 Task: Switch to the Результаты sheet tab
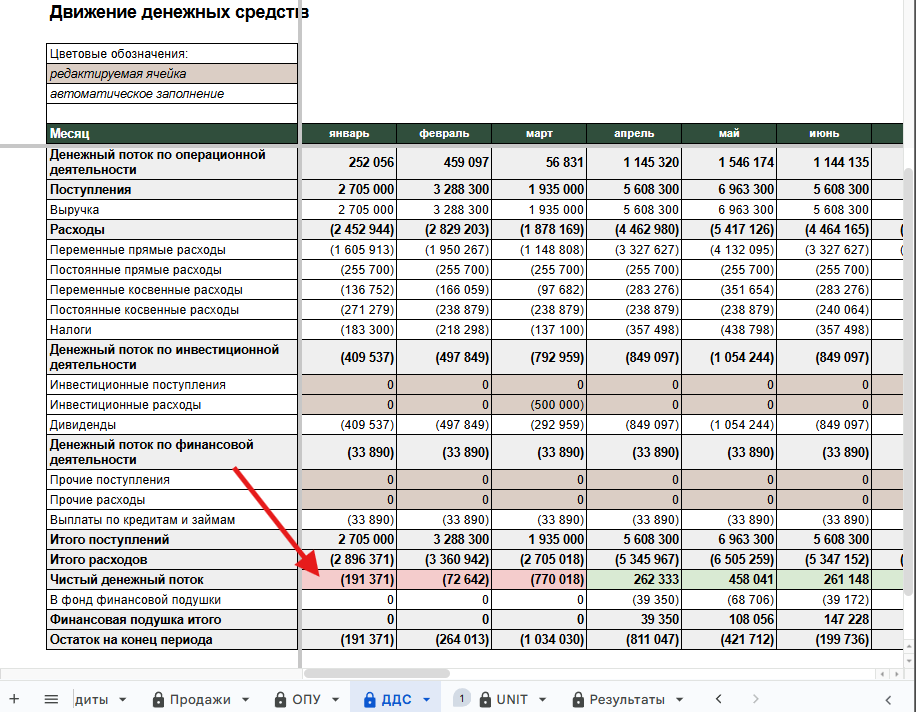627,699
